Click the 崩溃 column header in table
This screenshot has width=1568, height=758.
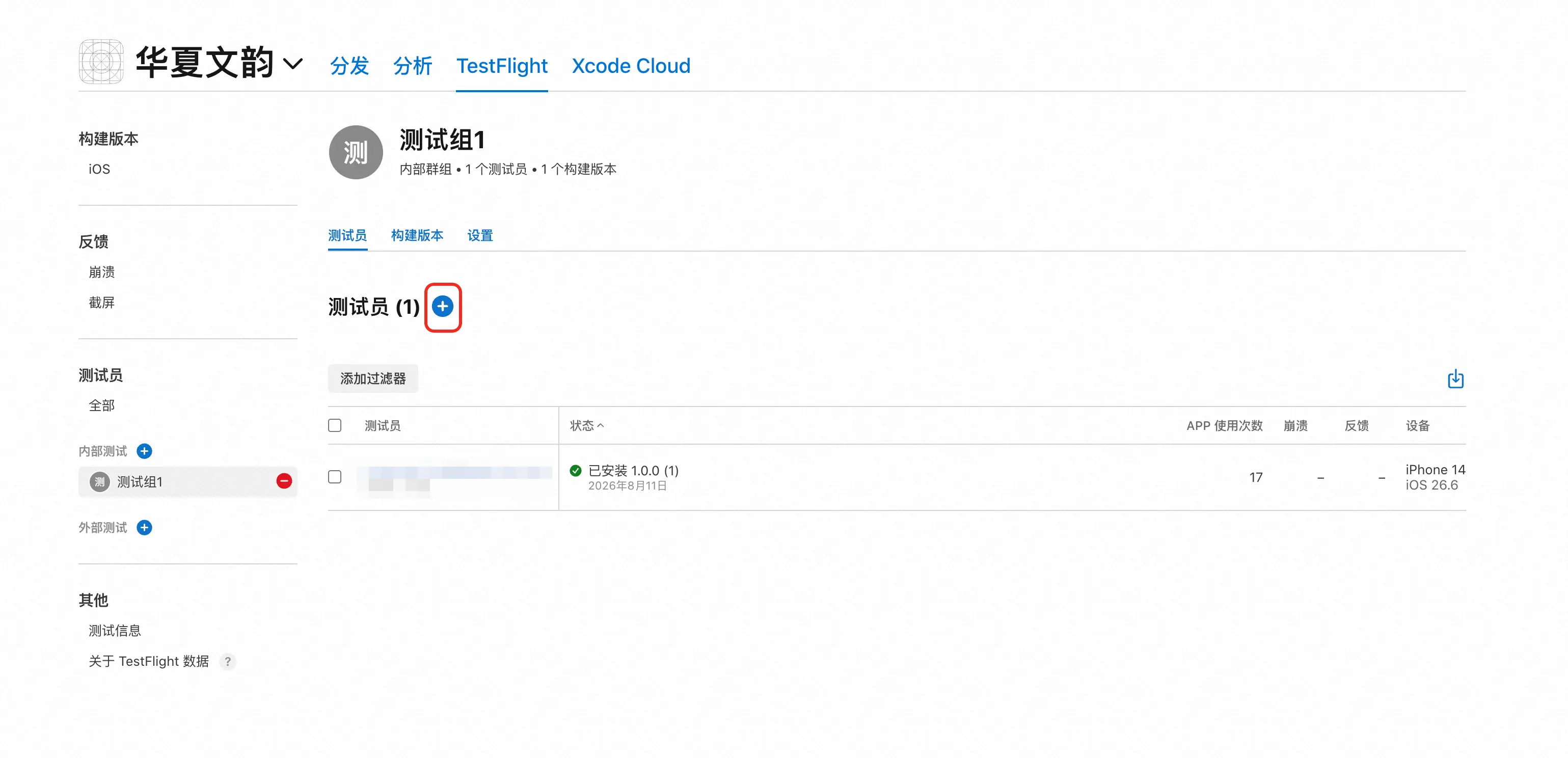point(1295,425)
